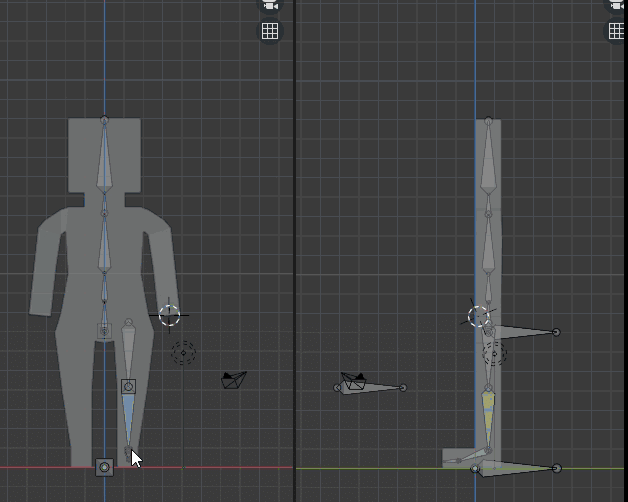Click the square knee joint in front view
The image size is (628, 502).
(129, 387)
